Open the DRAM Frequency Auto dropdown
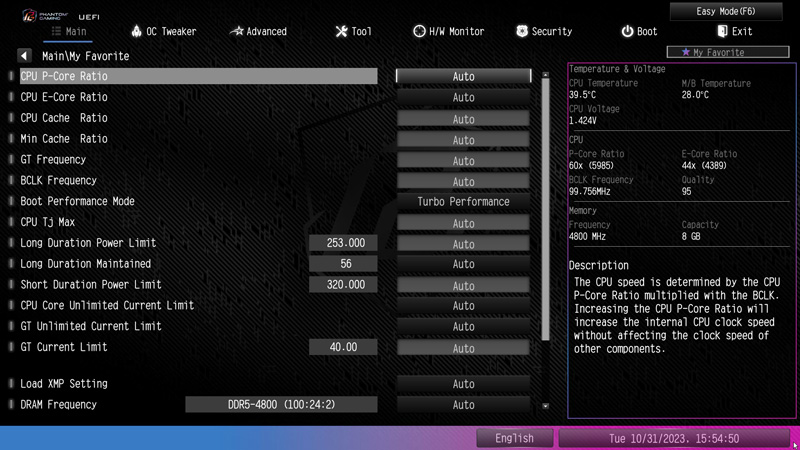The height and width of the screenshot is (450, 800). 463,405
